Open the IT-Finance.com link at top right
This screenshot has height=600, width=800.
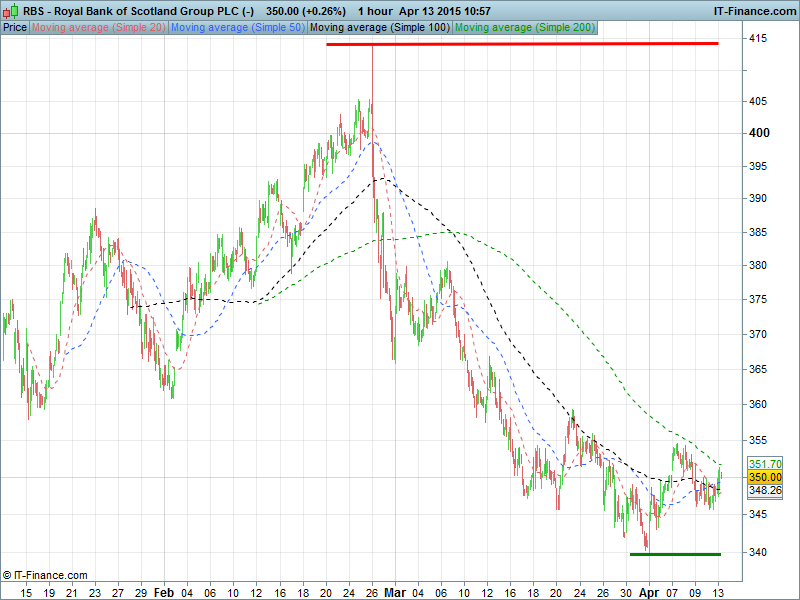754,11
